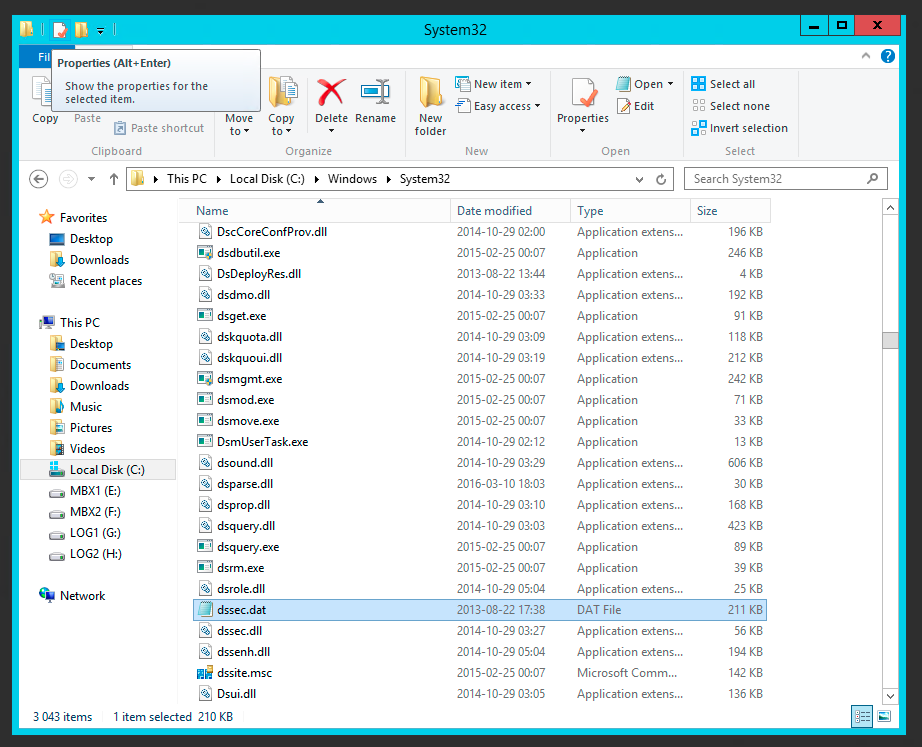Switch to details view button

862,716
